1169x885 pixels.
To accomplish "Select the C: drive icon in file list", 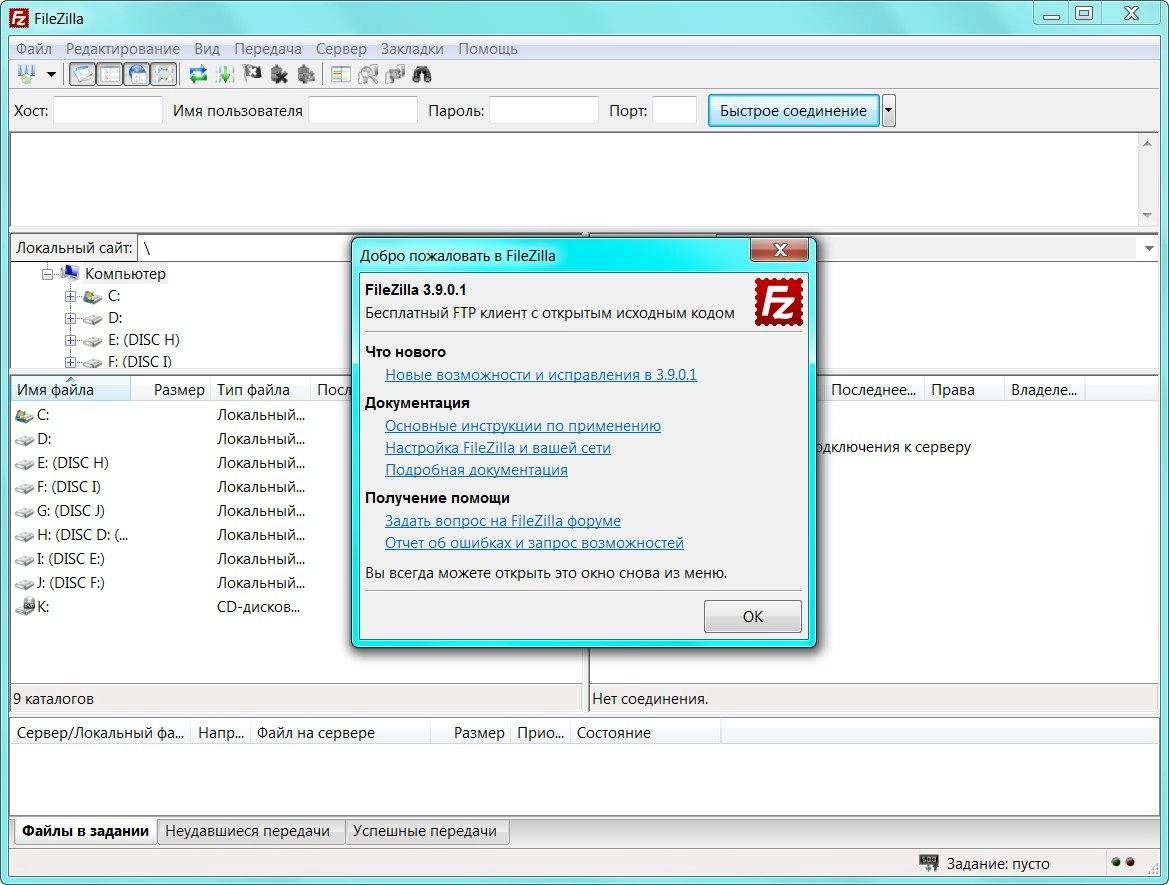I will tap(25, 415).
